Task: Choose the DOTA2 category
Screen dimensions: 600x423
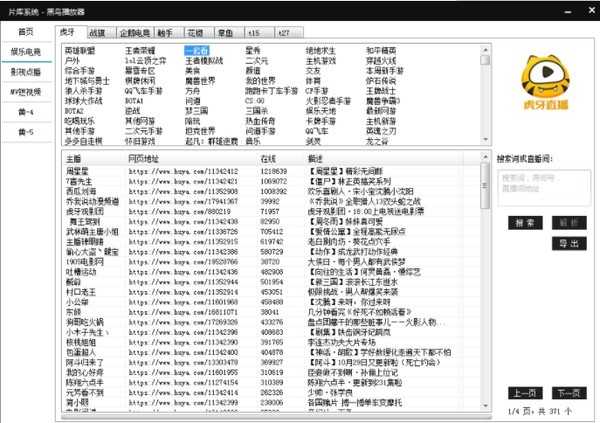Action: (x=74, y=111)
